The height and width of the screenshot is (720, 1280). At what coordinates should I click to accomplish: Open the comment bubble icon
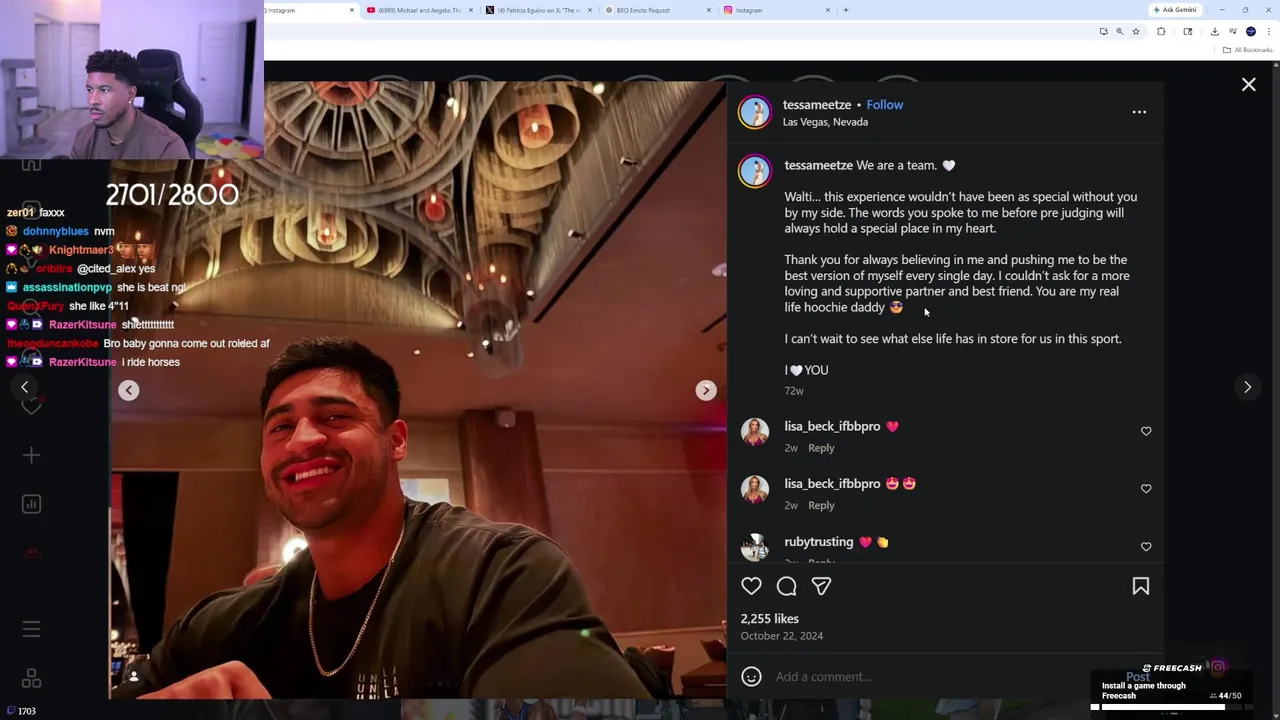787,586
